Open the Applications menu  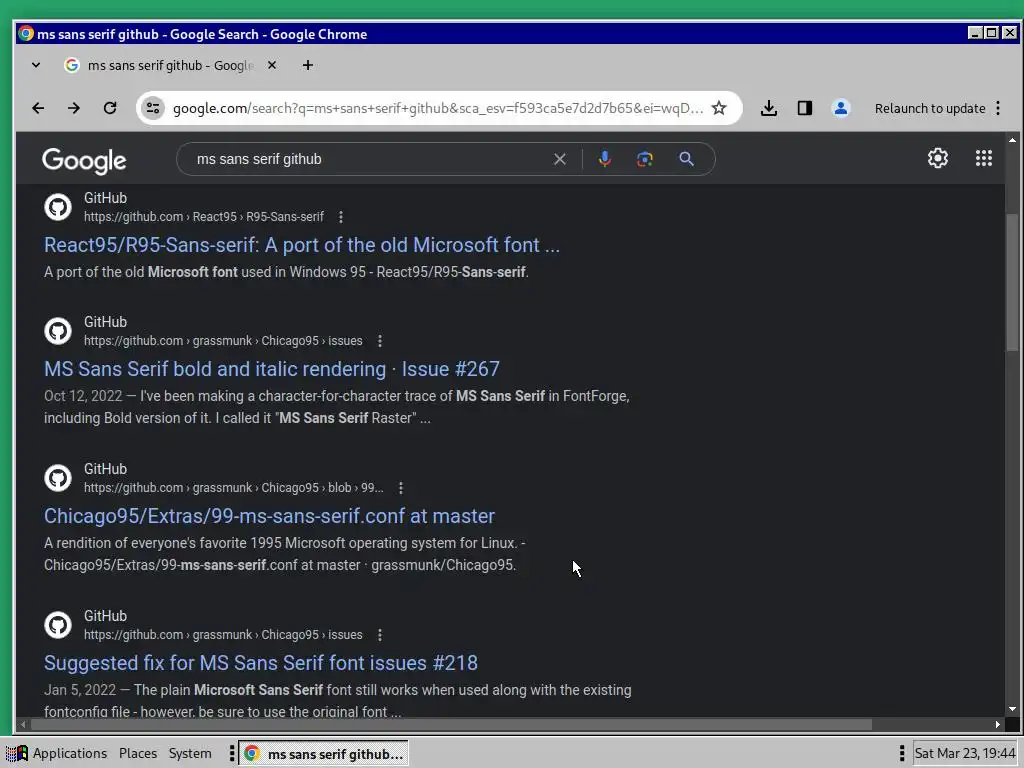57,754
